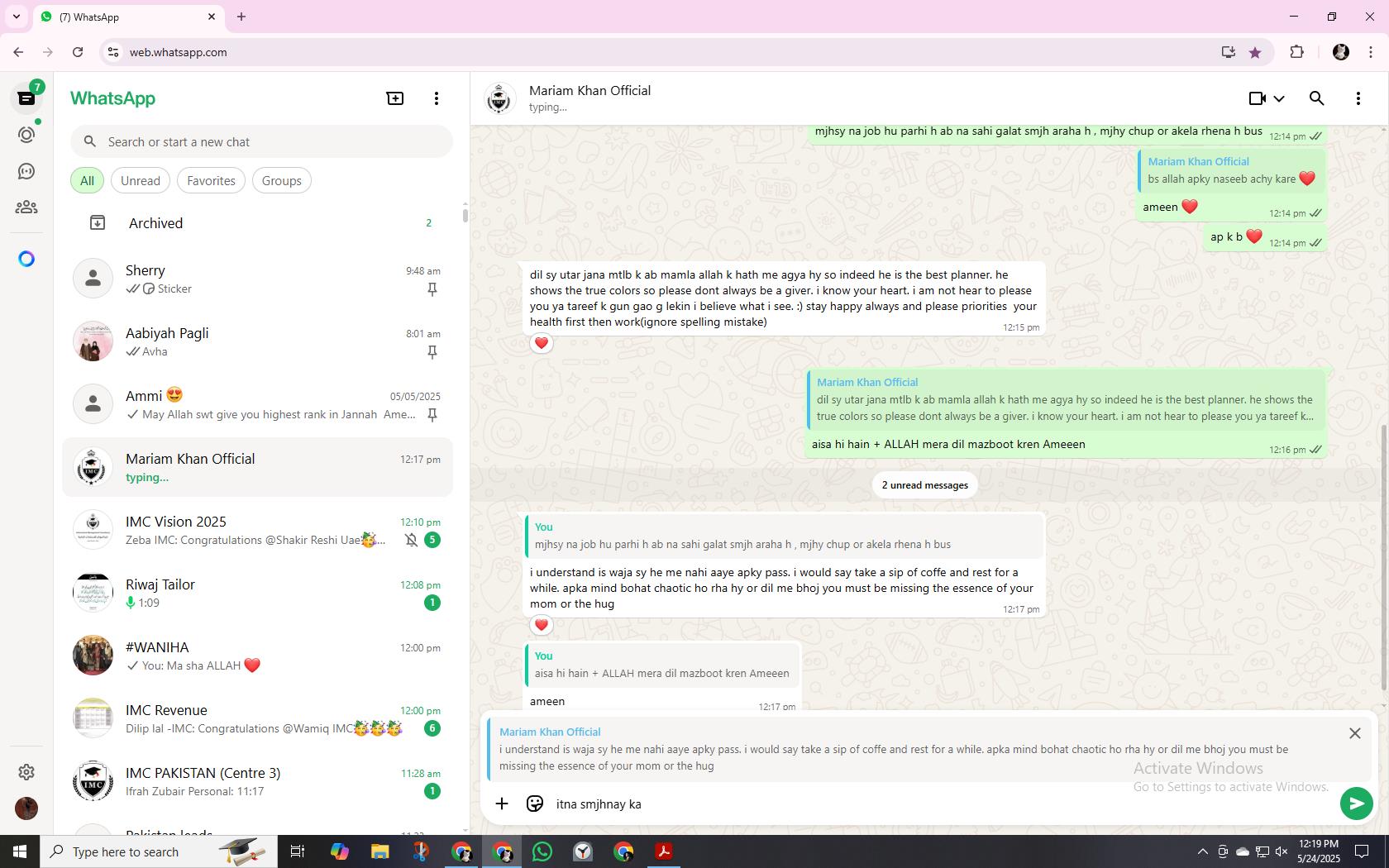This screenshot has height=868, width=1389.
Task: Open the Sherry chat
Action: 258,279
